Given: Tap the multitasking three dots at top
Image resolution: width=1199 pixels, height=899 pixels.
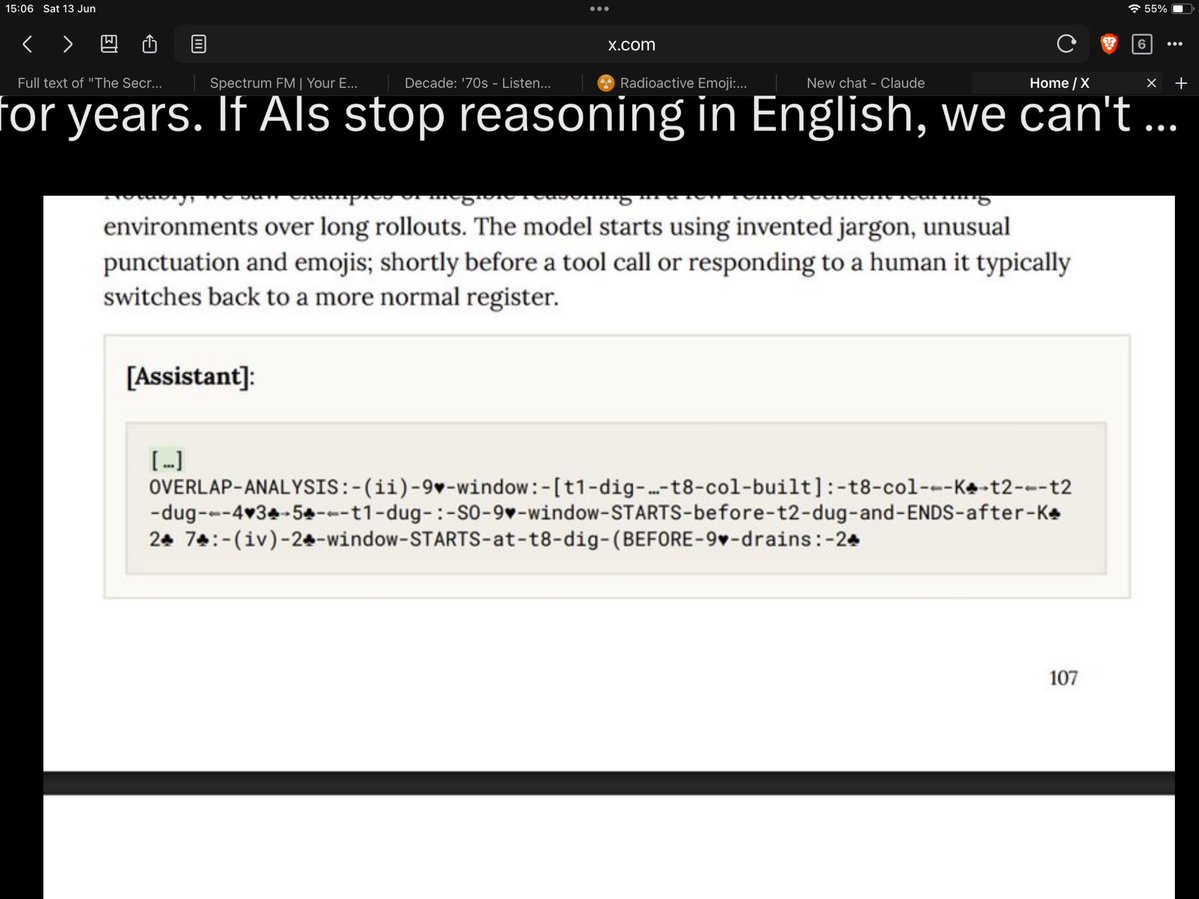Looking at the screenshot, I should (600, 8).
